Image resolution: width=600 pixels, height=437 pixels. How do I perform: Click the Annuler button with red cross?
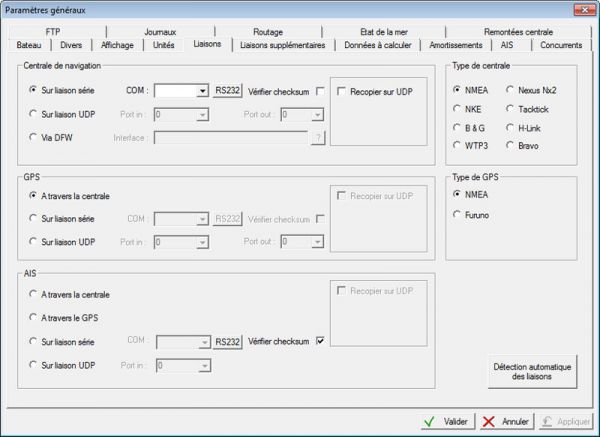point(503,422)
